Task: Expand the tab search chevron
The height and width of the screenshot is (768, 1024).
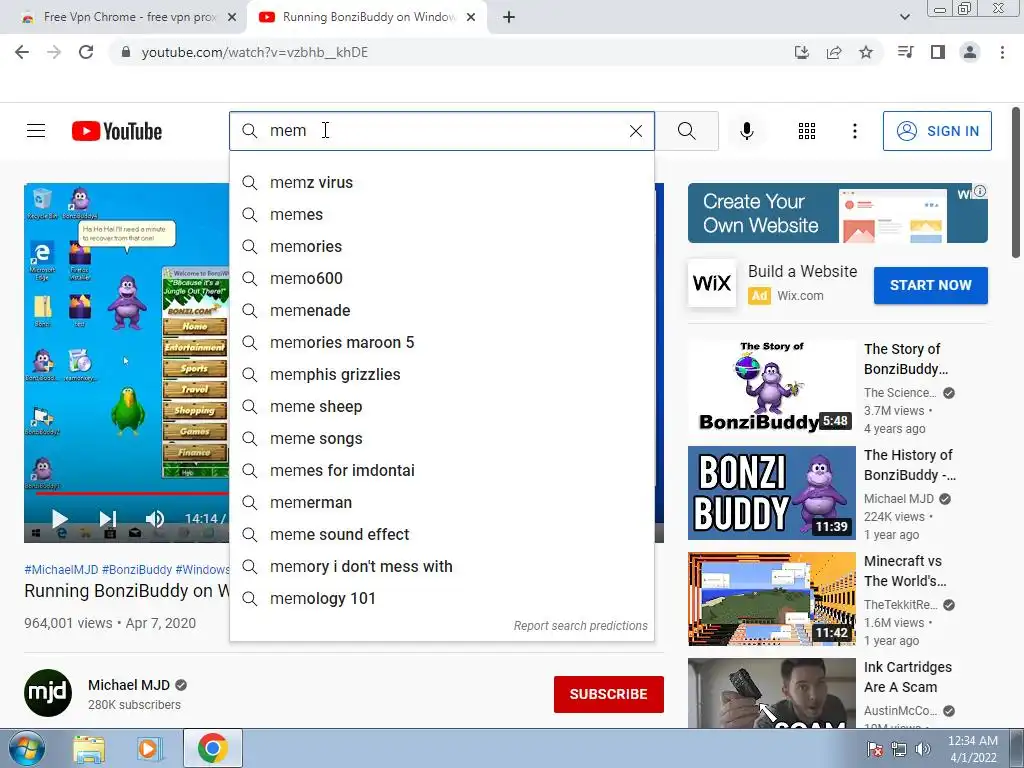Action: (x=904, y=17)
